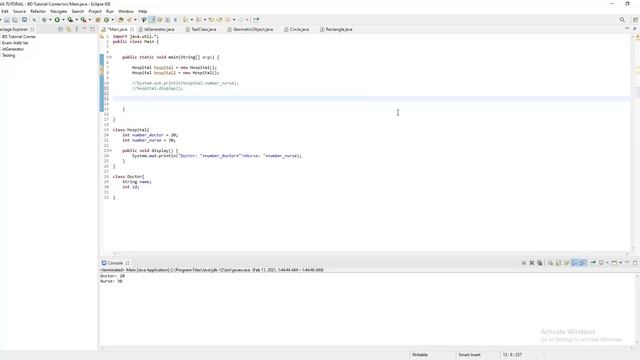Image resolution: width=640 pixels, height=360 pixels.
Task: Toggle Skip All Breakpoints
Action: (x=34, y=20)
